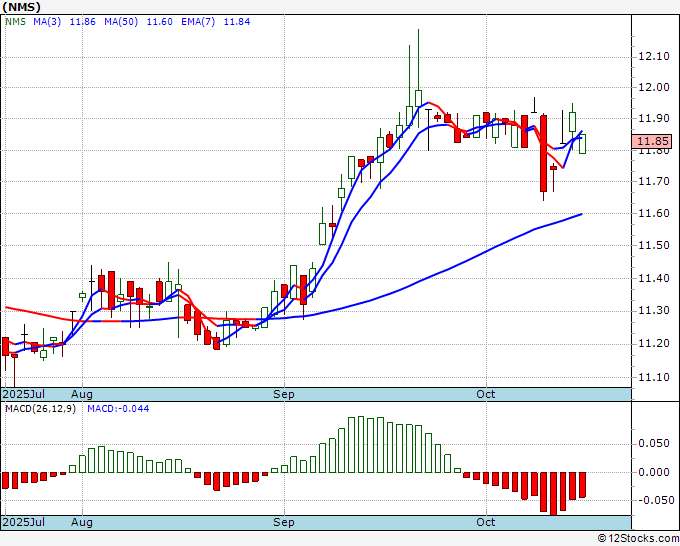
Task: Click the Oct marker on price chart axis
Action: [486, 395]
